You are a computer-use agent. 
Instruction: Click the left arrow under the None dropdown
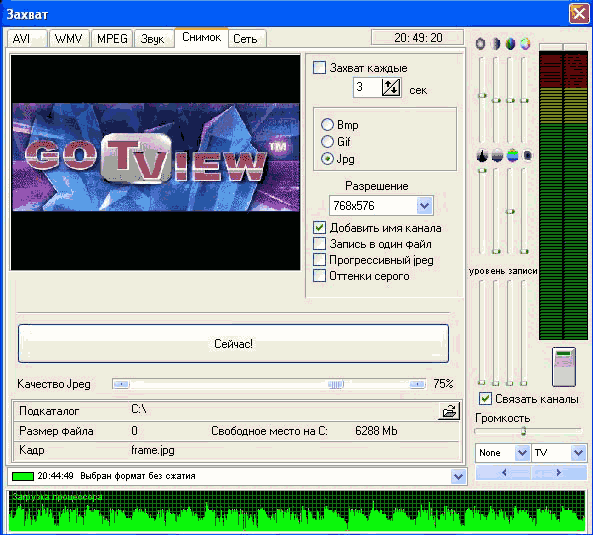click(504, 472)
